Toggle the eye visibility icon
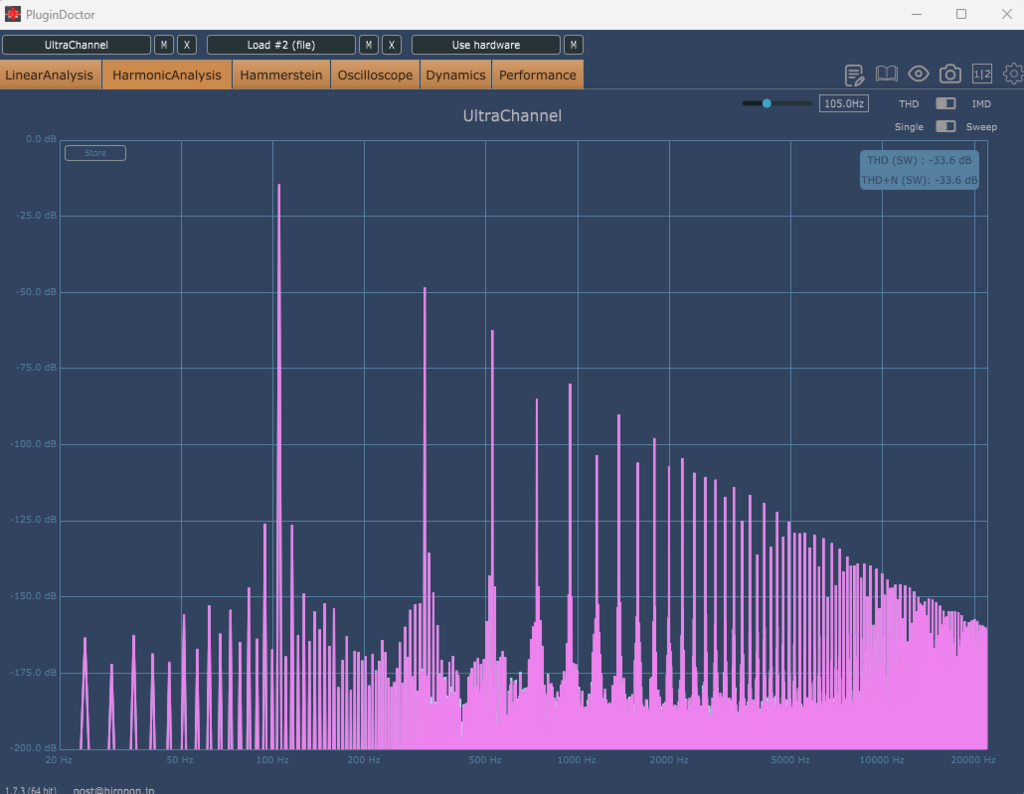 point(918,74)
